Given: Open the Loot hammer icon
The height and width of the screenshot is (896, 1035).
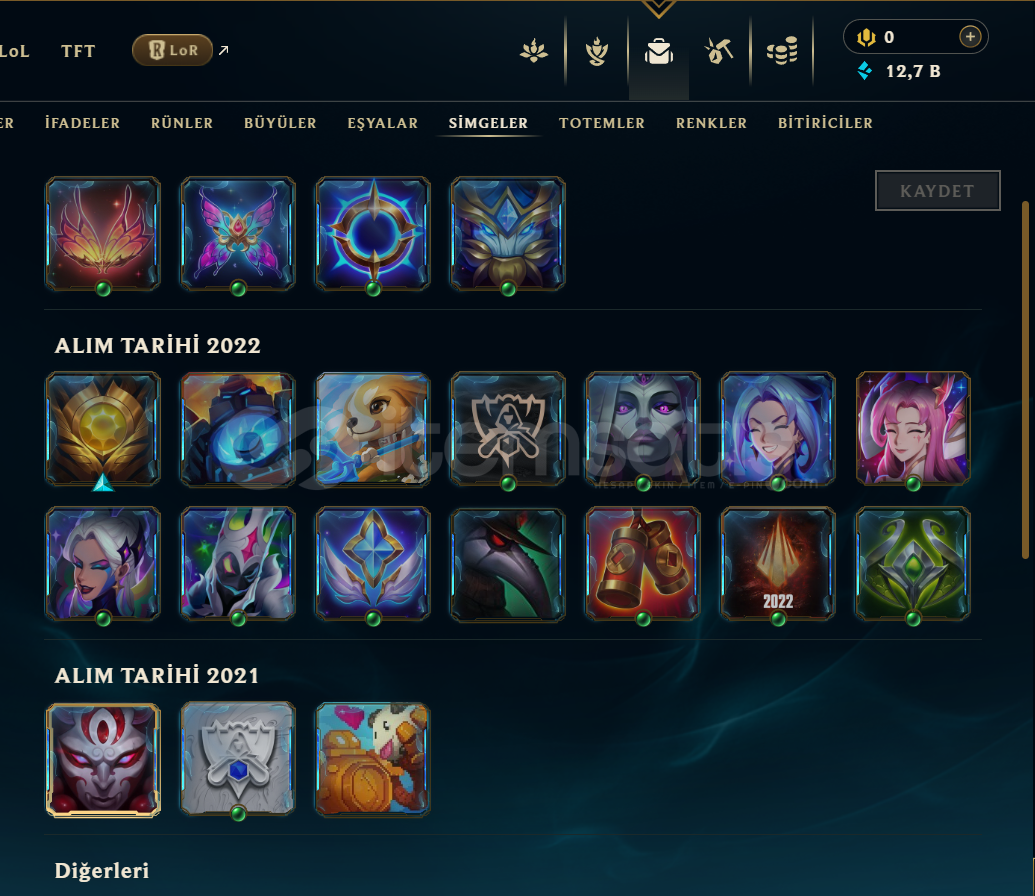Looking at the screenshot, I should click(719, 52).
